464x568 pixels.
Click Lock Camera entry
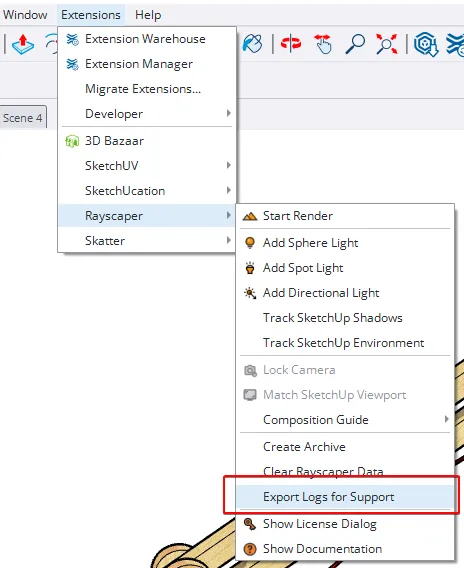pyautogui.click(x=345, y=370)
